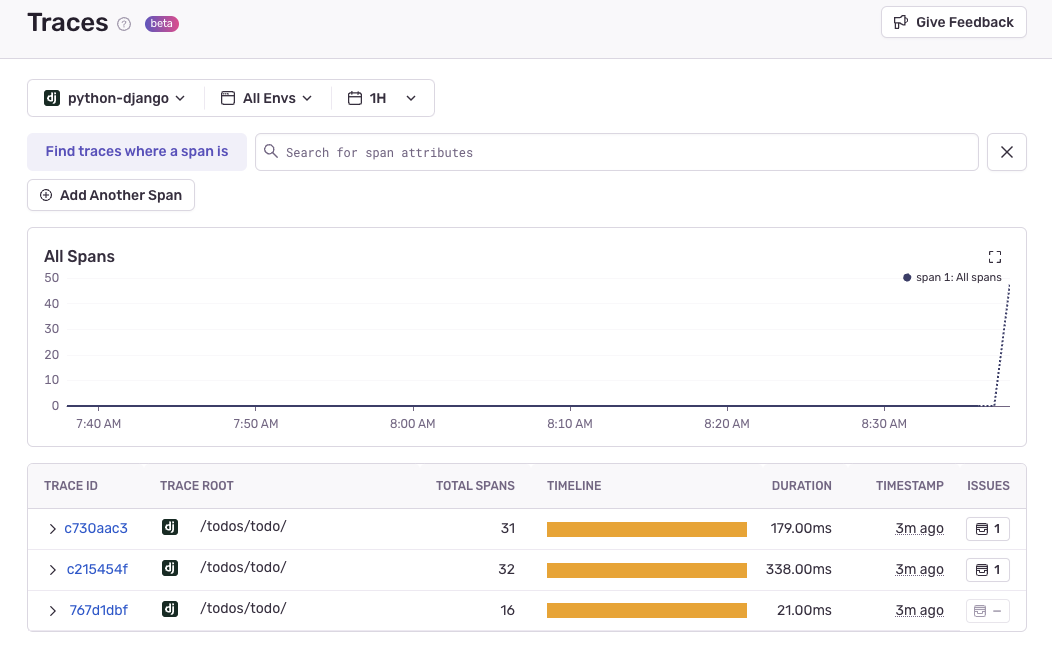Image resolution: width=1052 pixels, height=672 pixels.
Task: Open trace c215454f link
Action: point(97,569)
